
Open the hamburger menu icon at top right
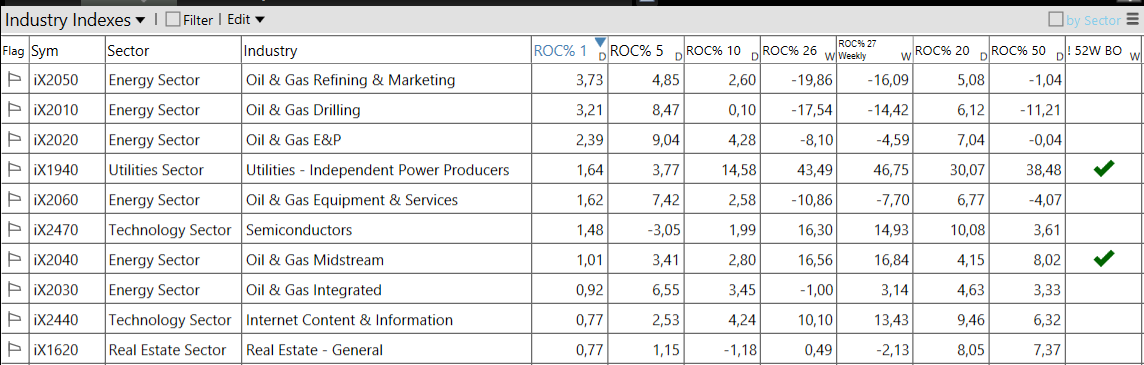[x=1132, y=20]
